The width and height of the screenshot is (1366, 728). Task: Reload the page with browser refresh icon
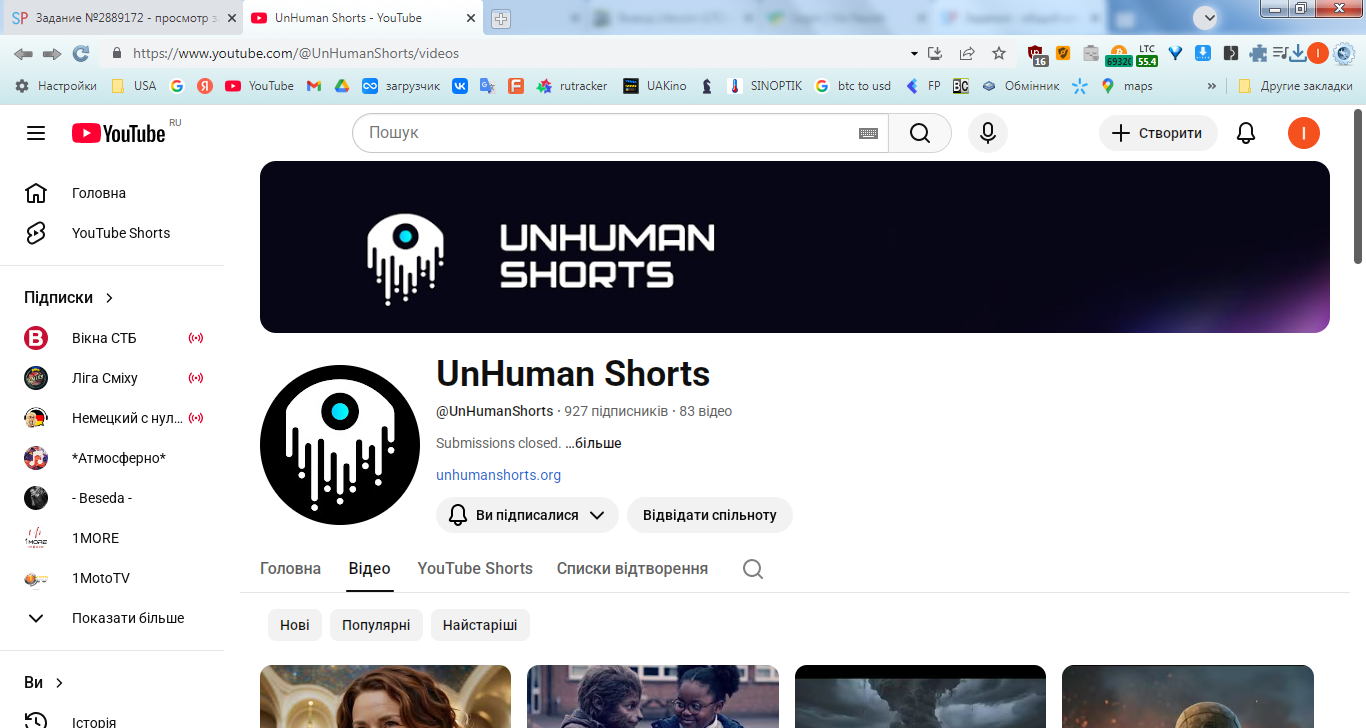coord(81,54)
